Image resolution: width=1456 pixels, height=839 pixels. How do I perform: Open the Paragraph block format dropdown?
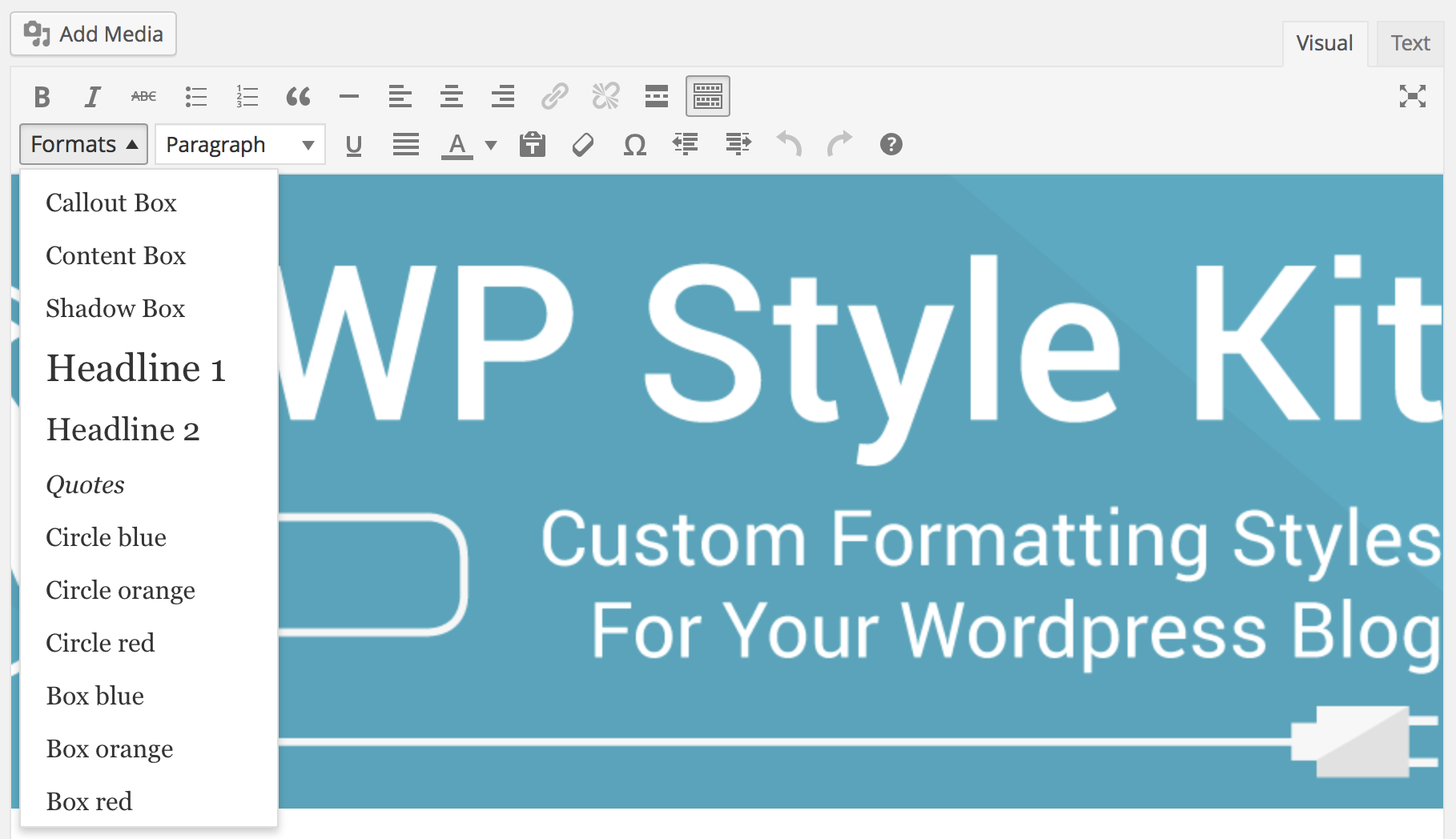[240, 144]
